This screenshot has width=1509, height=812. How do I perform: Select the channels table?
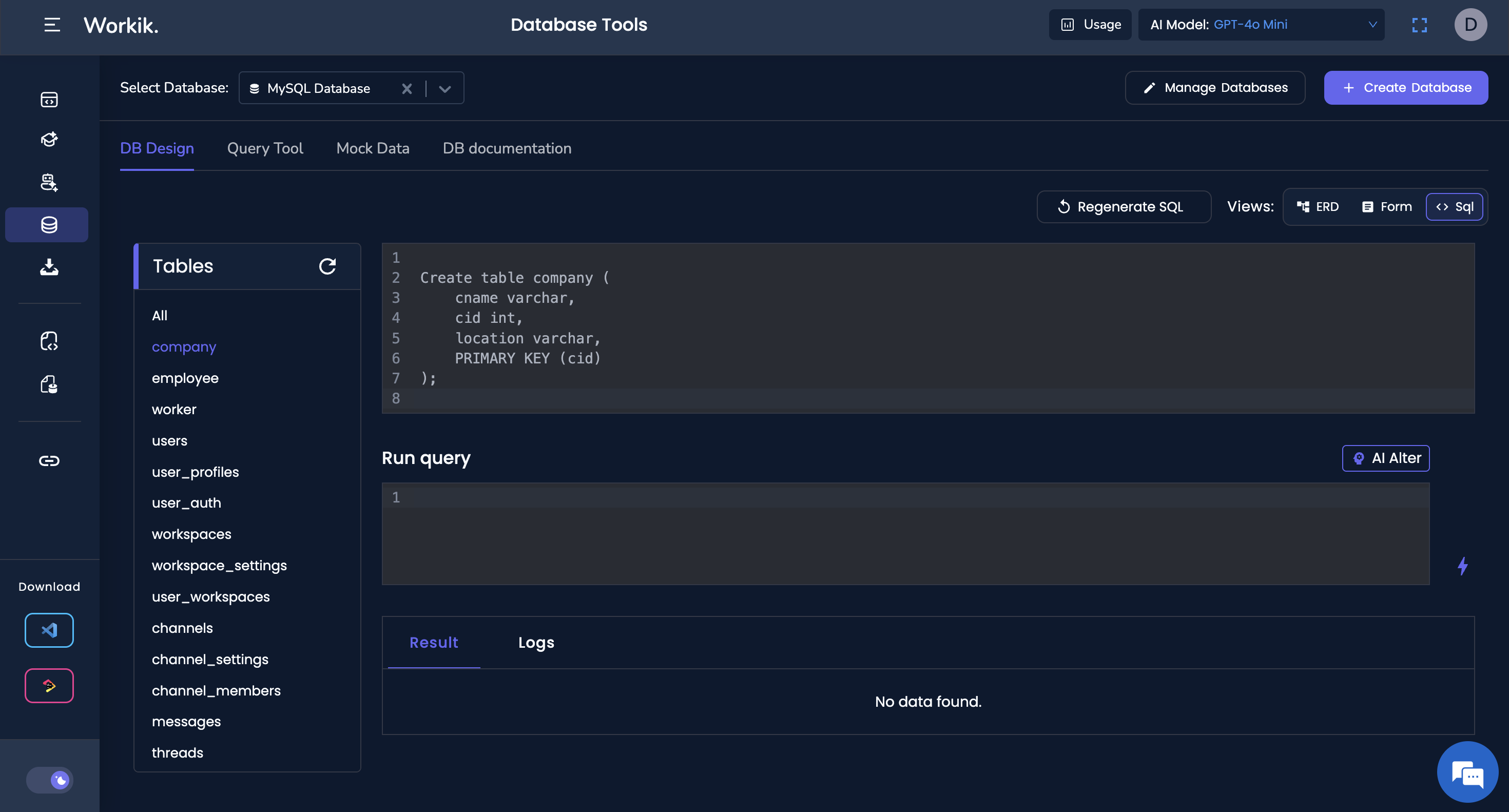pos(182,628)
